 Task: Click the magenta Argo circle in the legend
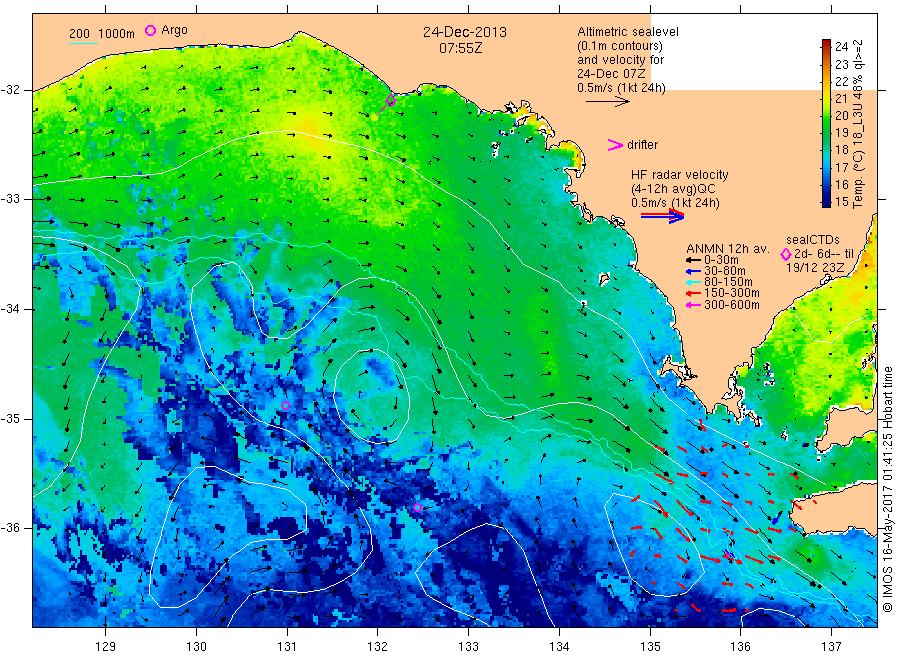(x=150, y=30)
